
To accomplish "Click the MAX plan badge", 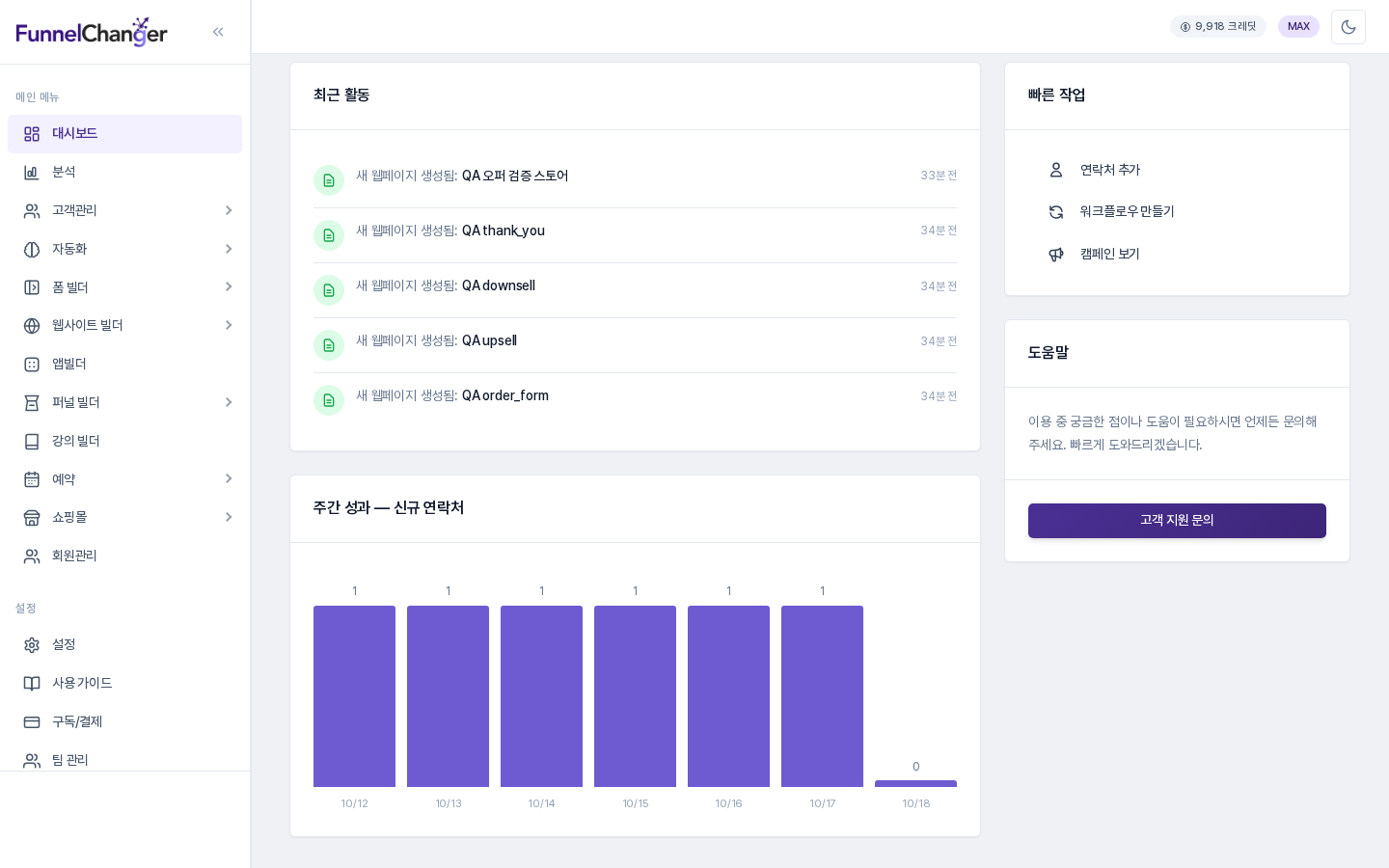I will [x=1298, y=27].
